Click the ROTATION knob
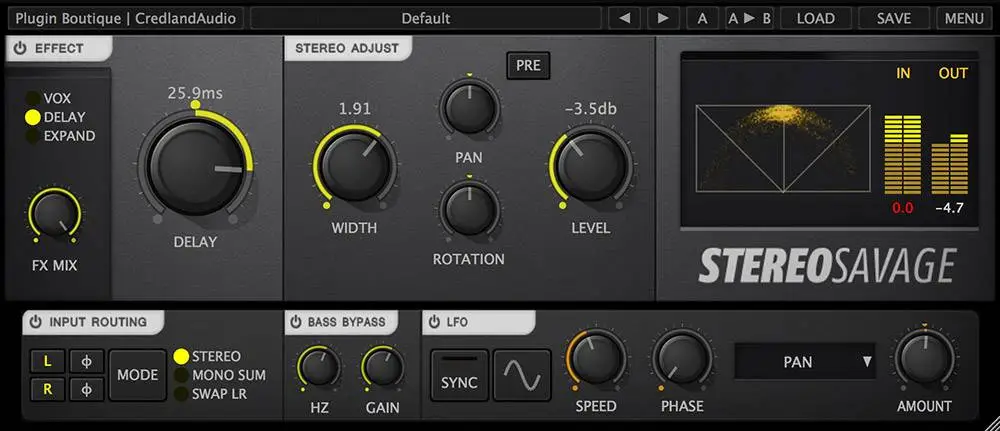Viewport: 1000px width, 431px height. click(469, 208)
